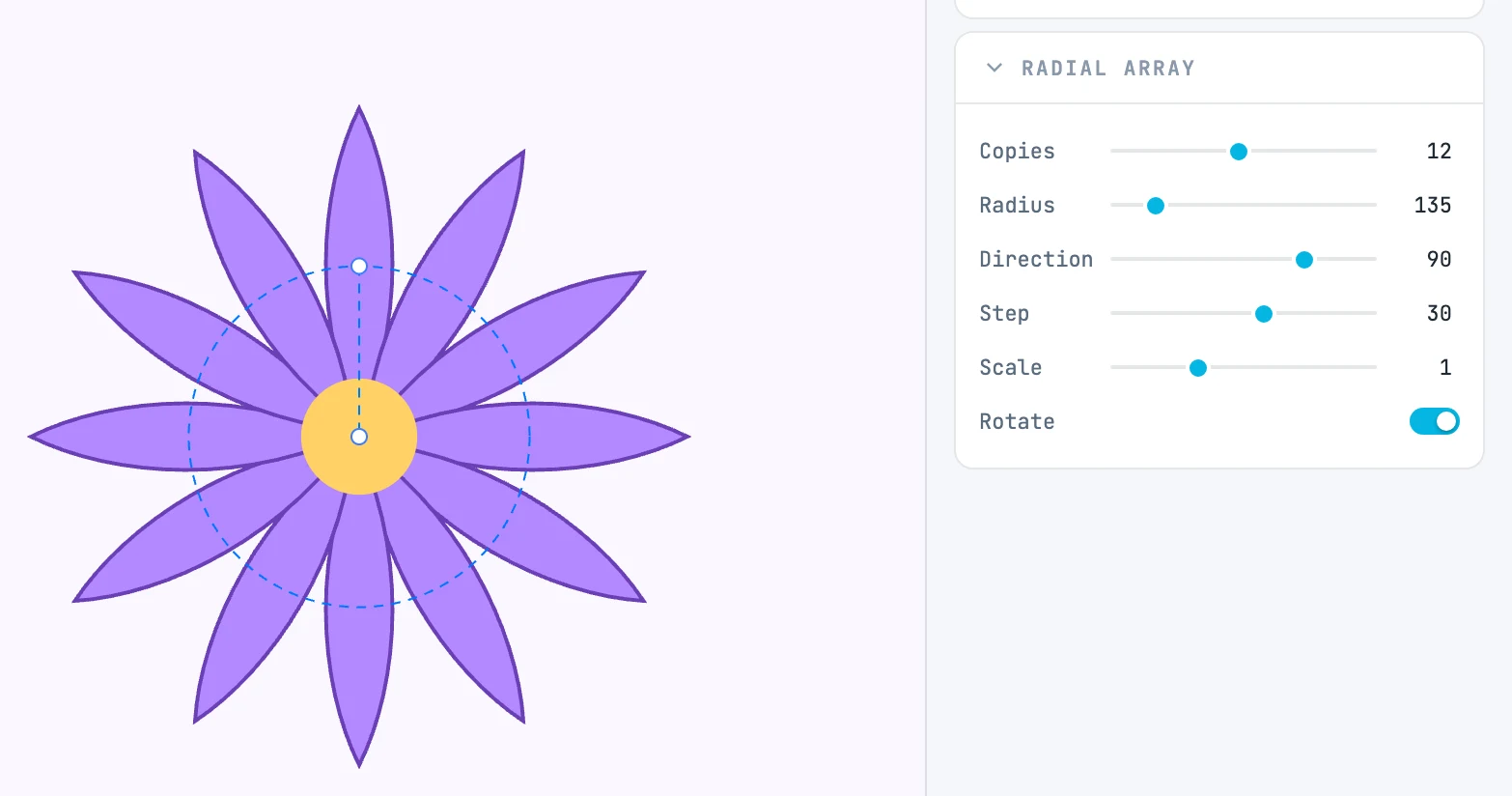Screen dimensions: 1512x796
Task: Click the Radius value 135
Action: click(x=1433, y=205)
